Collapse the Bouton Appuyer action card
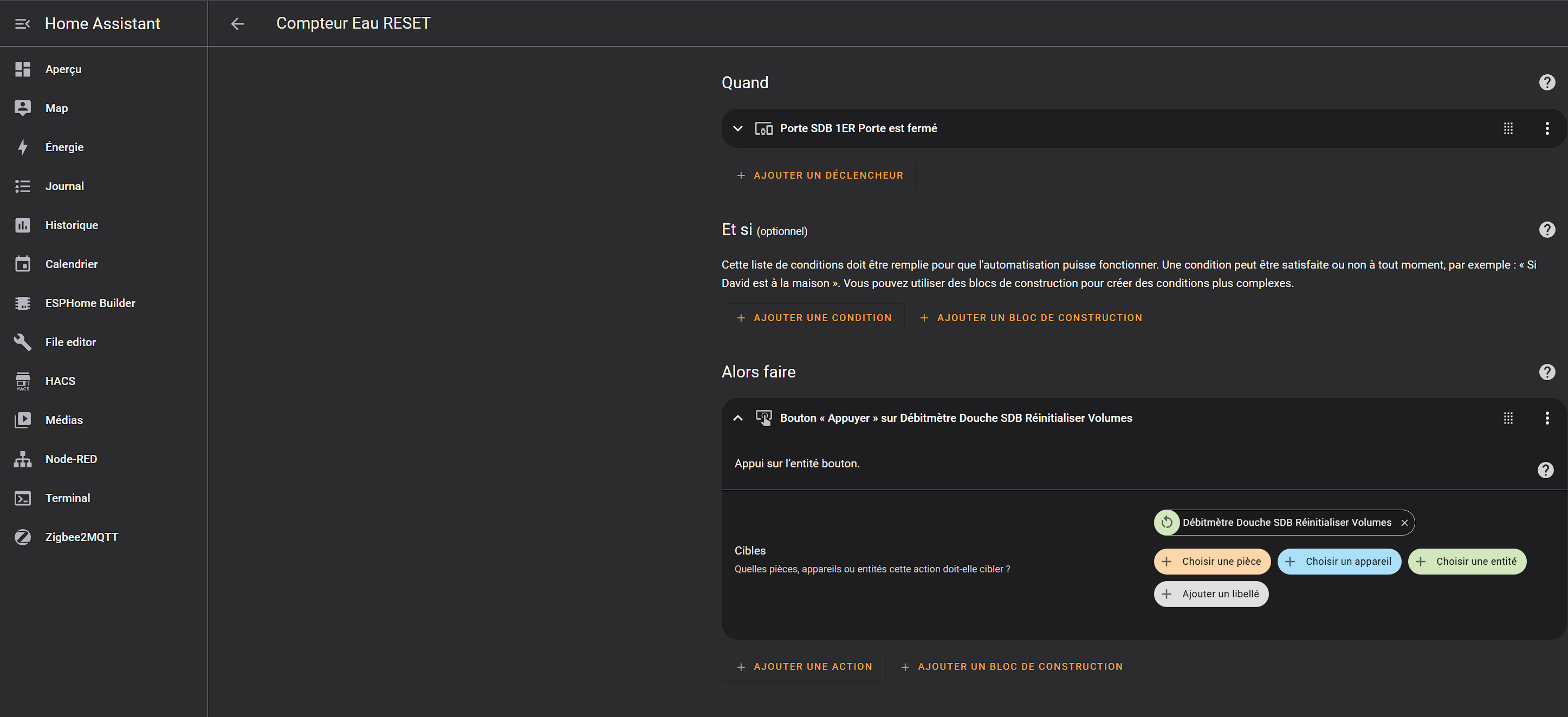The image size is (1568, 717). pos(738,418)
